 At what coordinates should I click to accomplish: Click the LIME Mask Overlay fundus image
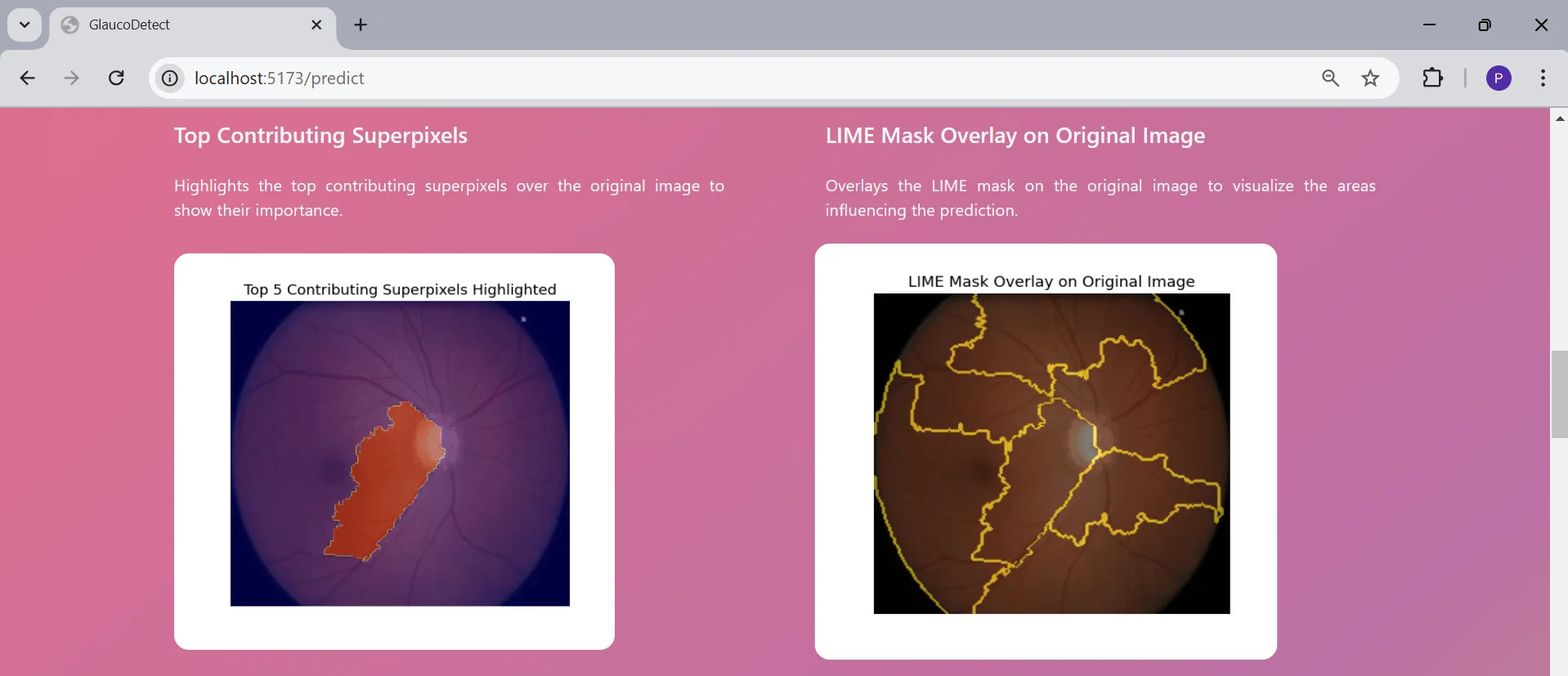1051,454
